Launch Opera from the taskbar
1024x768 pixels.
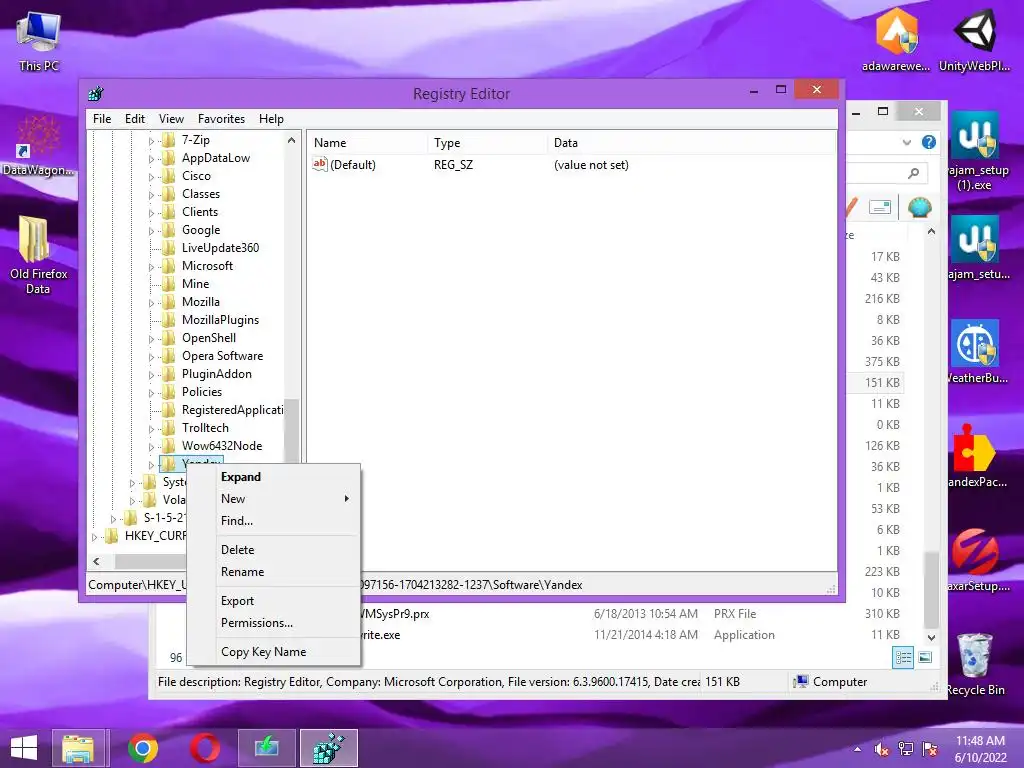[x=204, y=748]
